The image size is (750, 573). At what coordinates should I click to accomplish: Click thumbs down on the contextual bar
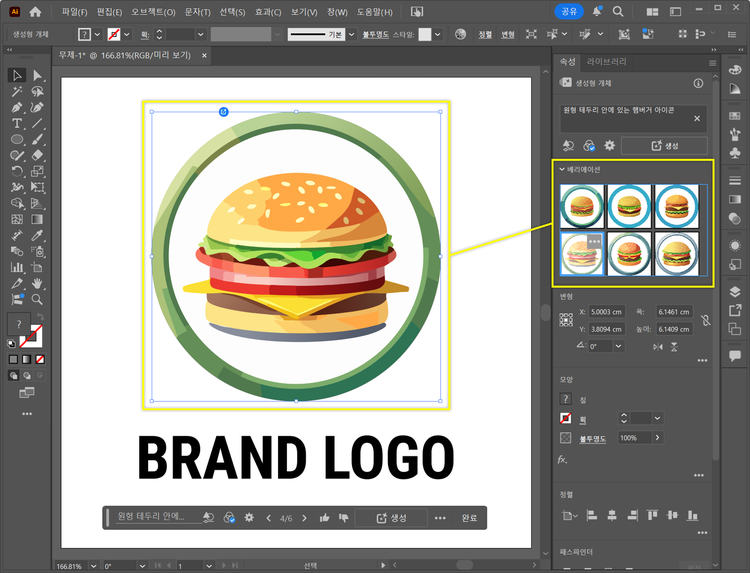(343, 518)
